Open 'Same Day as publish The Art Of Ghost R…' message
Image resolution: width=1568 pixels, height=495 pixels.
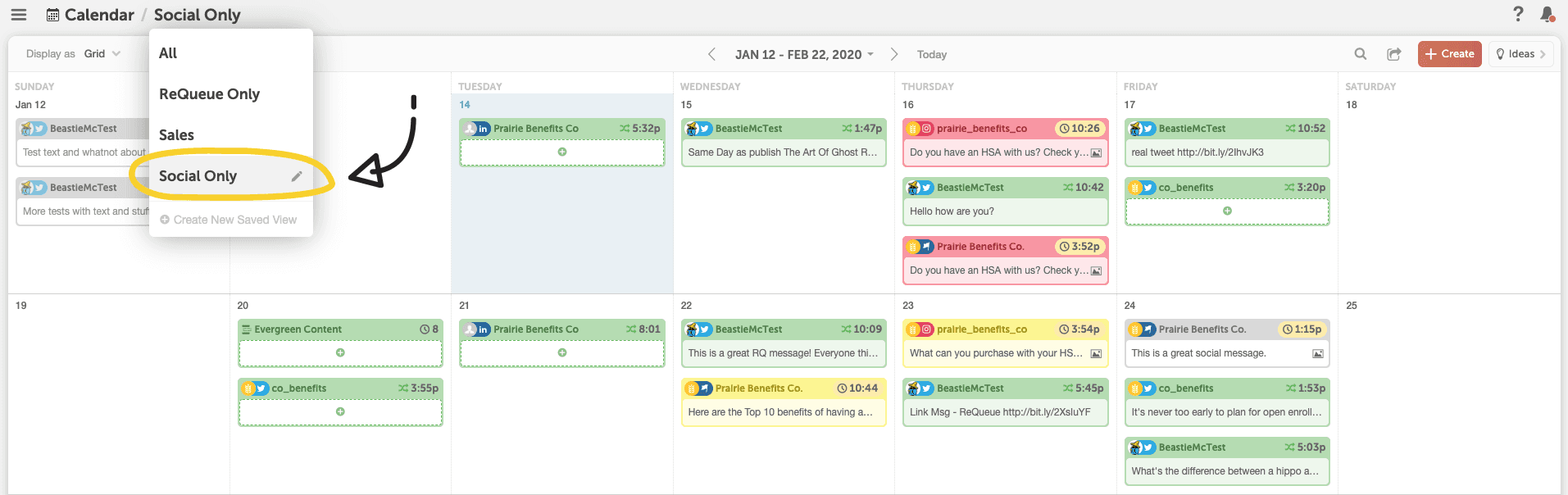783,152
